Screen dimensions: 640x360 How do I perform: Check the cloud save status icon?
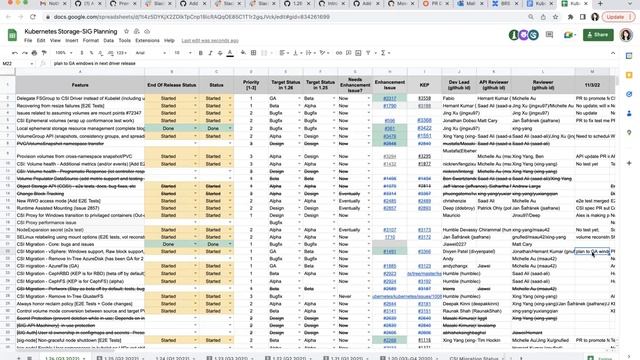[147, 31]
